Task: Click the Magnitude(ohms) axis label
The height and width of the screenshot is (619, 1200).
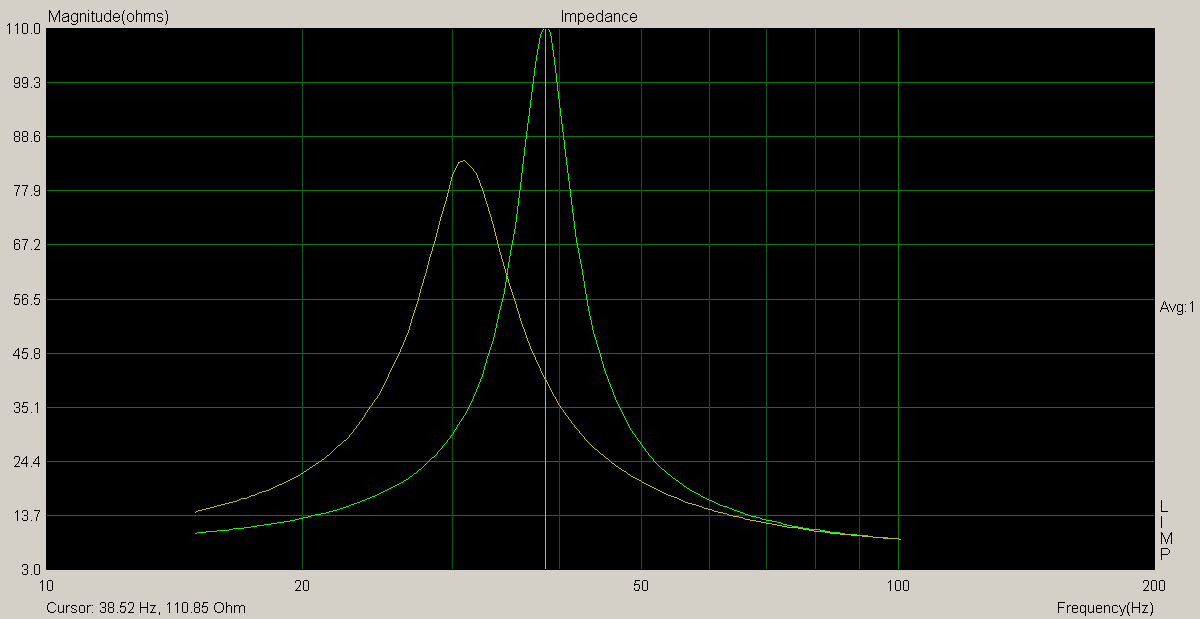Action: (108, 16)
